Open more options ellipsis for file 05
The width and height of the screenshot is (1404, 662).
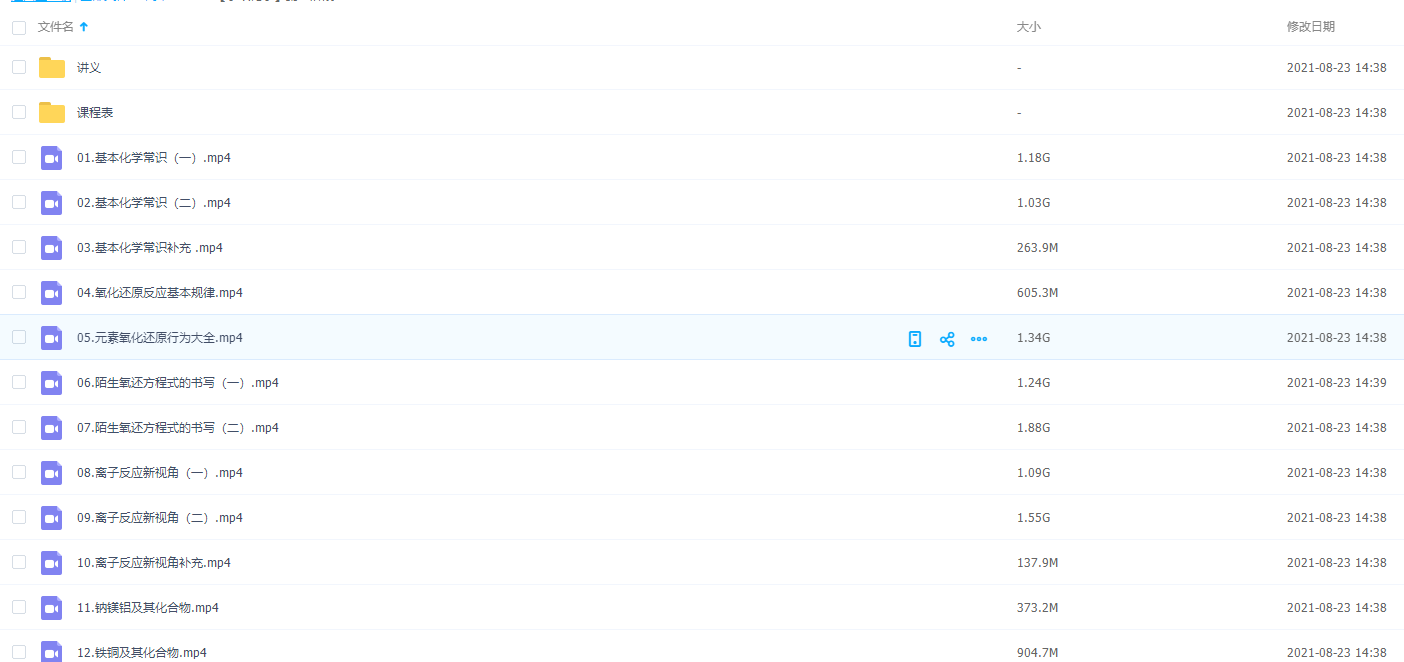point(979,339)
